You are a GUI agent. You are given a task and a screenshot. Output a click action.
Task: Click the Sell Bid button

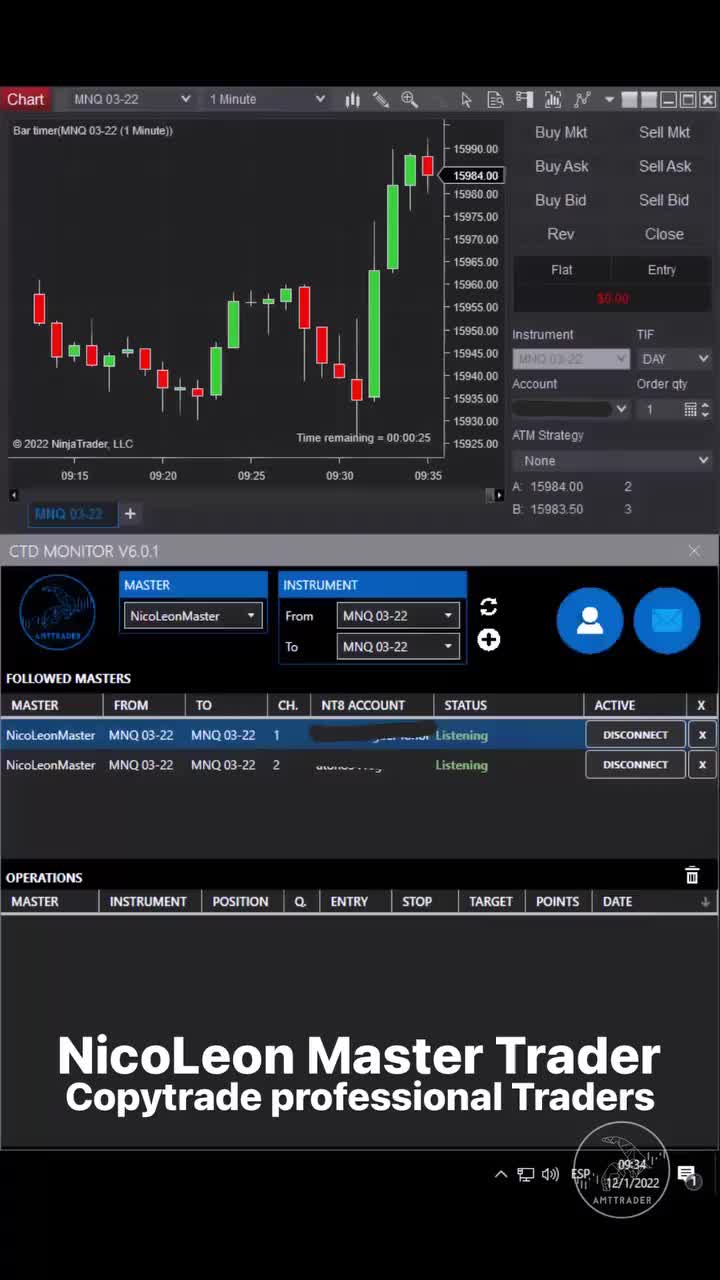pyautogui.click(x=664, y=200)
